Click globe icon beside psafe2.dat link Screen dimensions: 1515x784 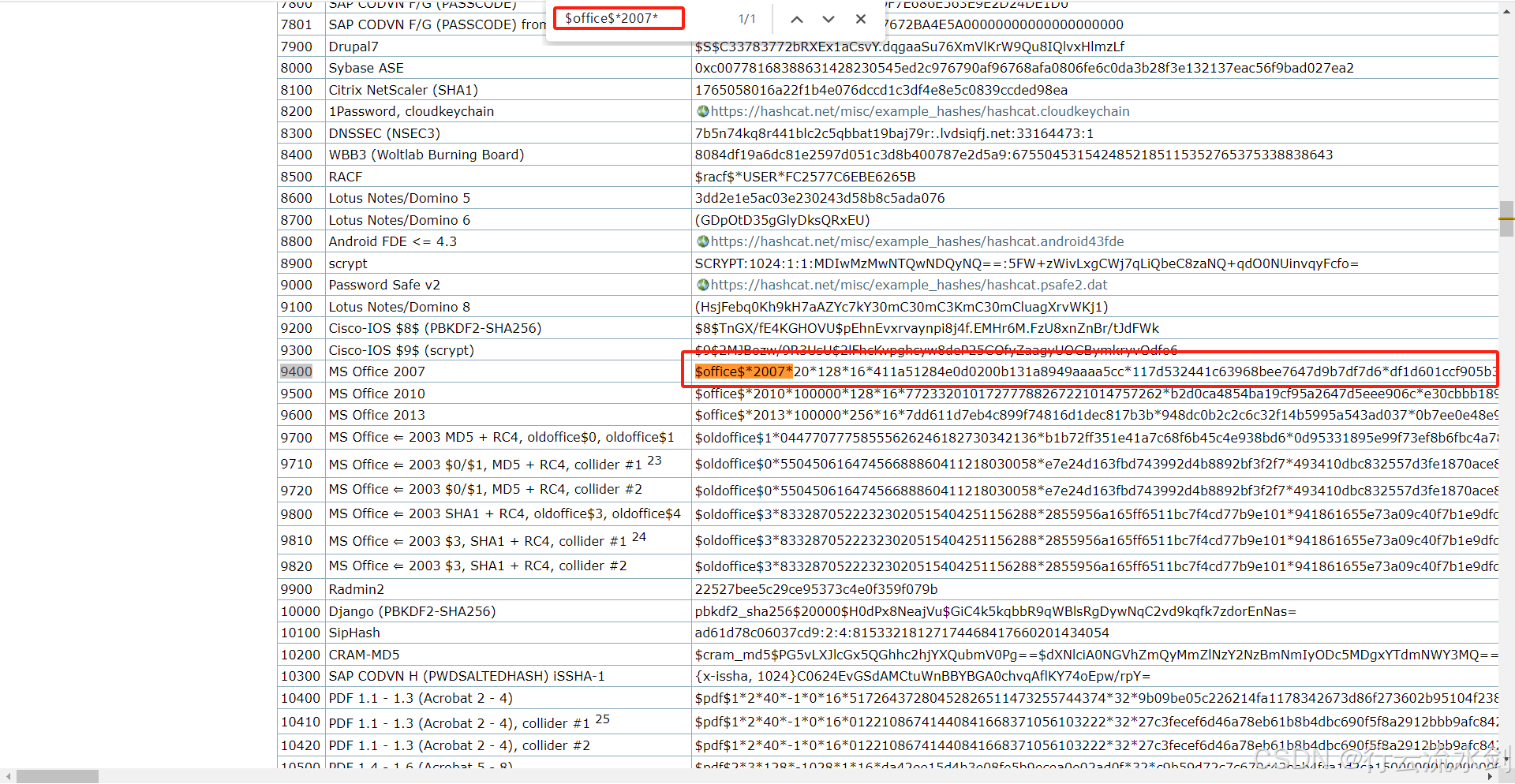702,286
